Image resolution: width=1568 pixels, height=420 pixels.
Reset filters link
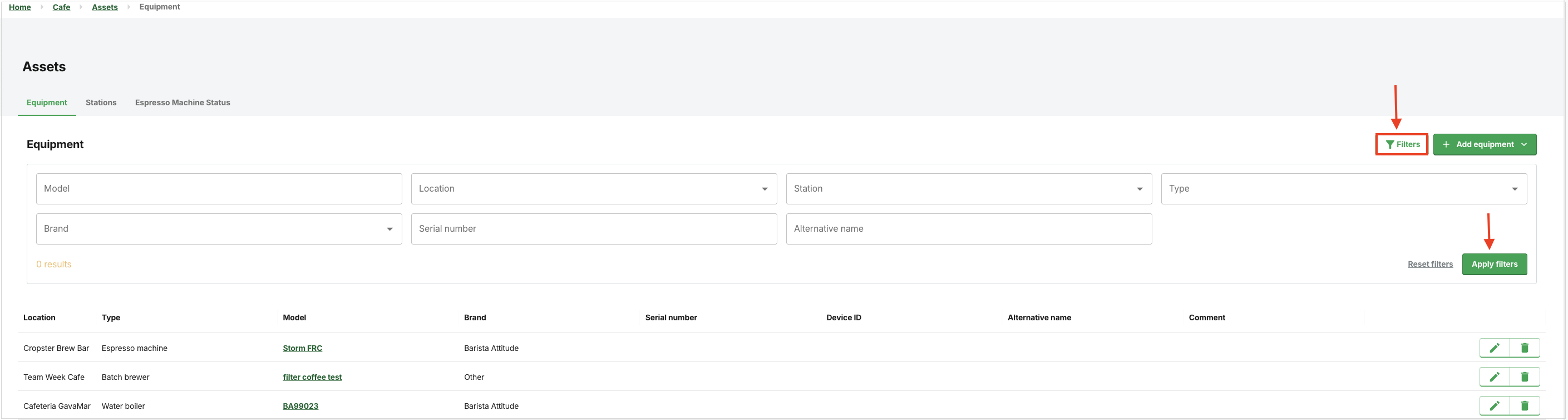coord(1430,264)
